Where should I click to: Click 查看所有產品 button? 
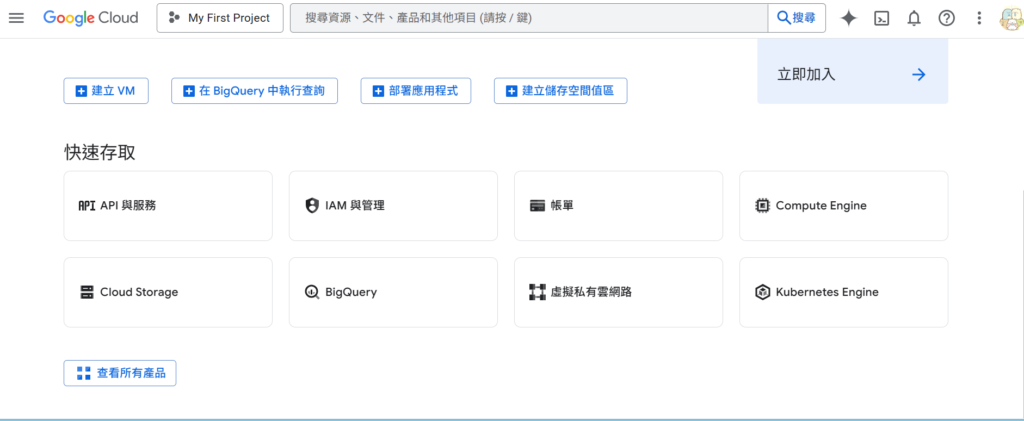pyautogui.click(x=120, y=373)
